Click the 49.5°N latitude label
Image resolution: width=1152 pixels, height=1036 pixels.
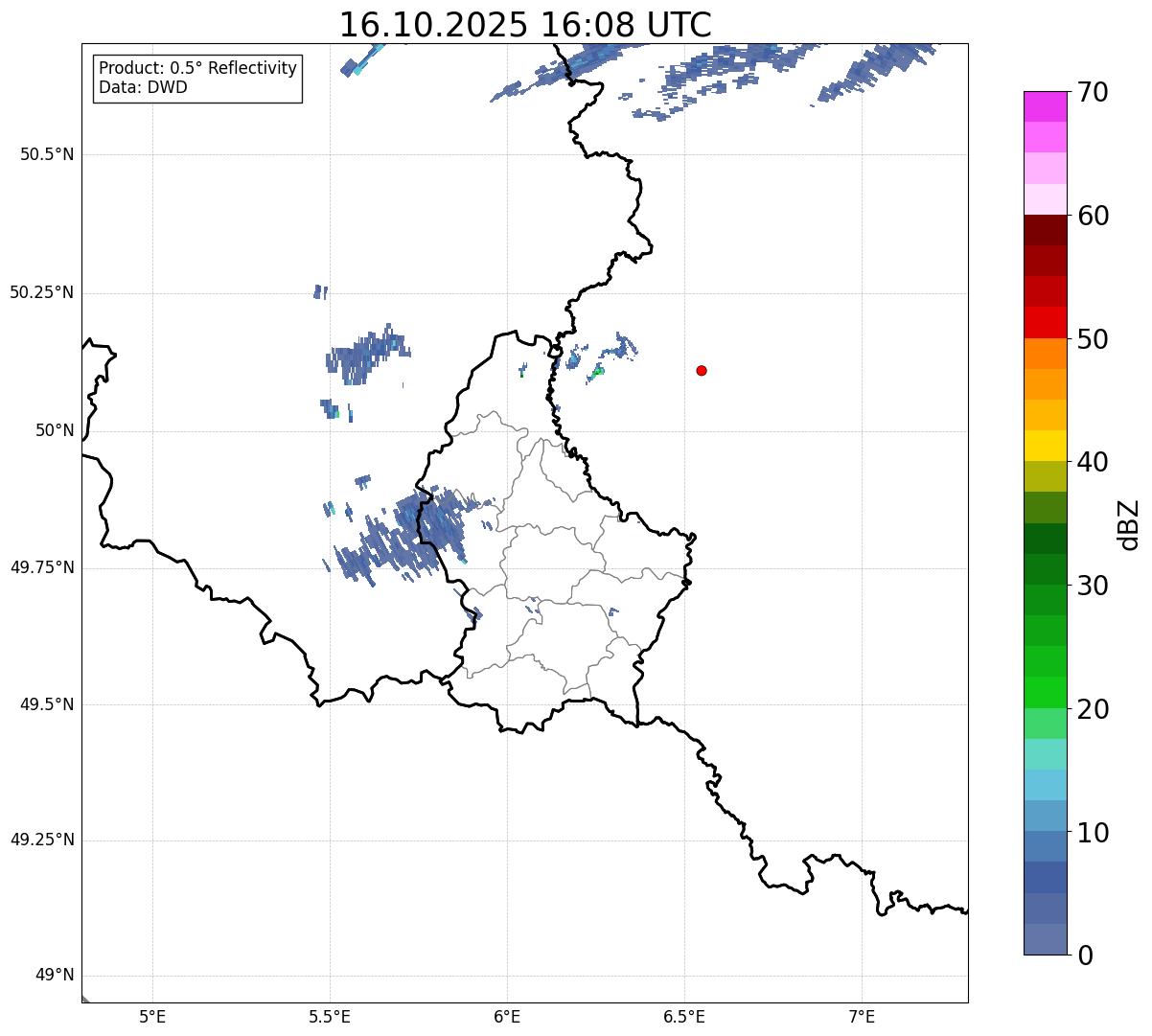(x=47, y=704)
